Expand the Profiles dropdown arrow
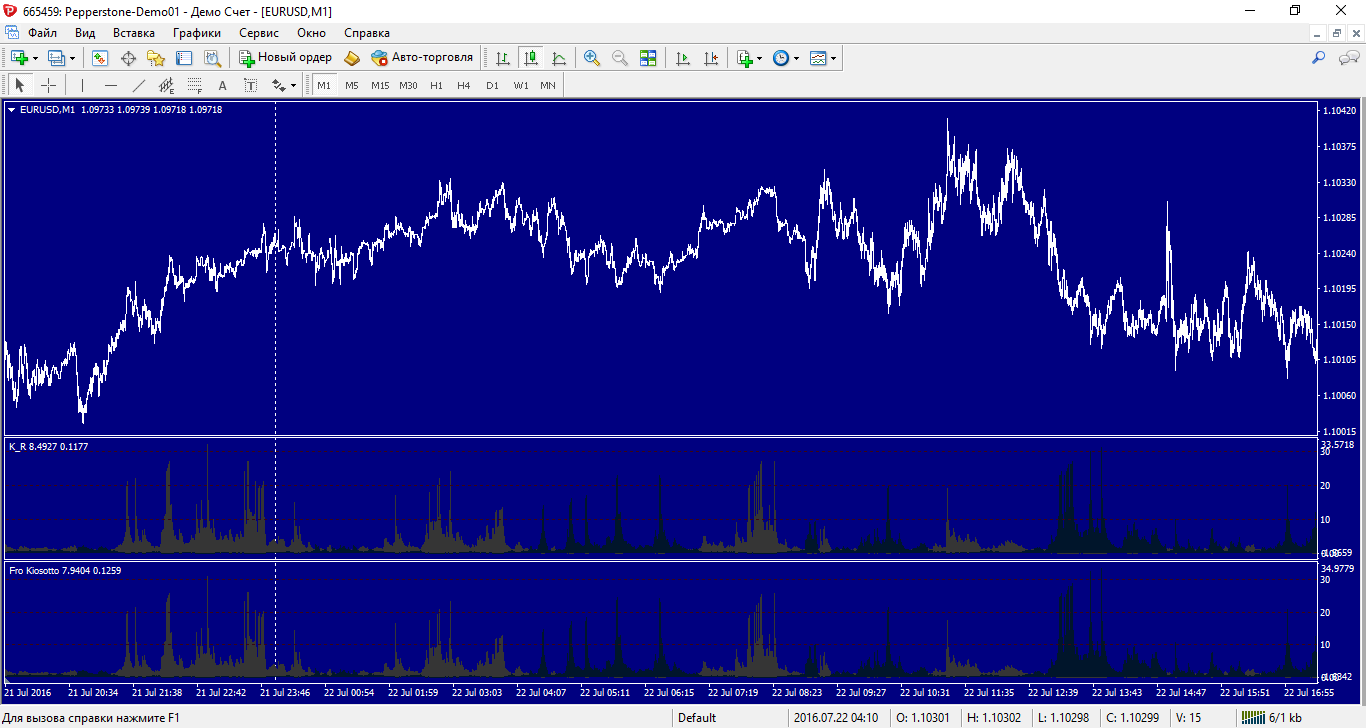This screenshot has width=1366, height=728. 72,58
